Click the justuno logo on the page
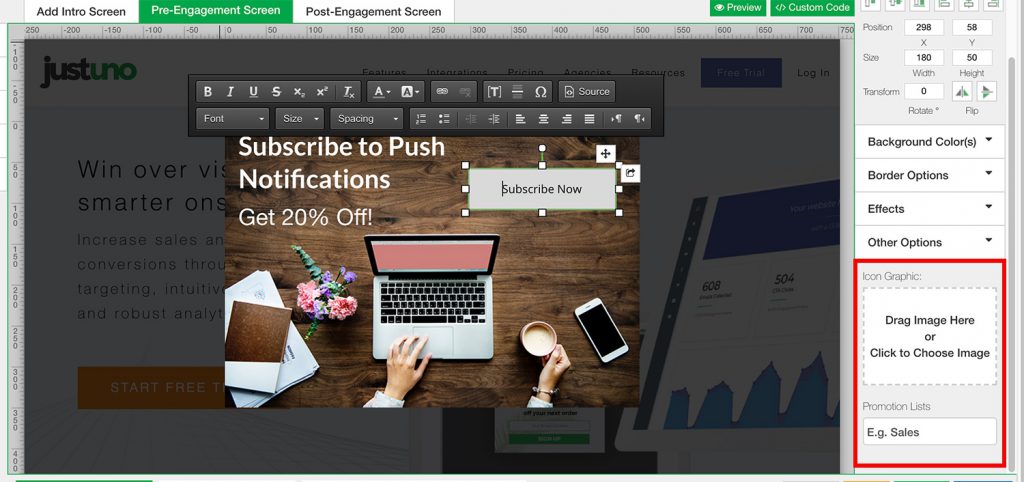 pos(89,71)
